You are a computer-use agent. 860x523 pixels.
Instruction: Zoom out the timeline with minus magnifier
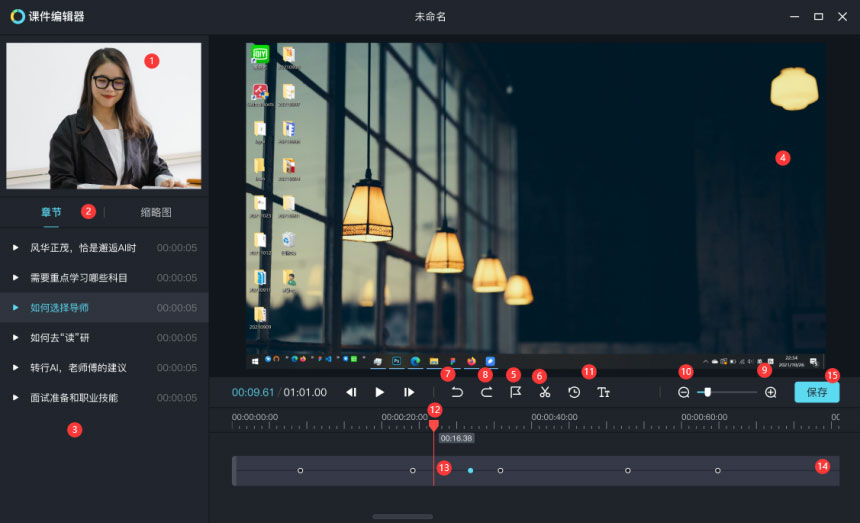(x=684, y=393)
